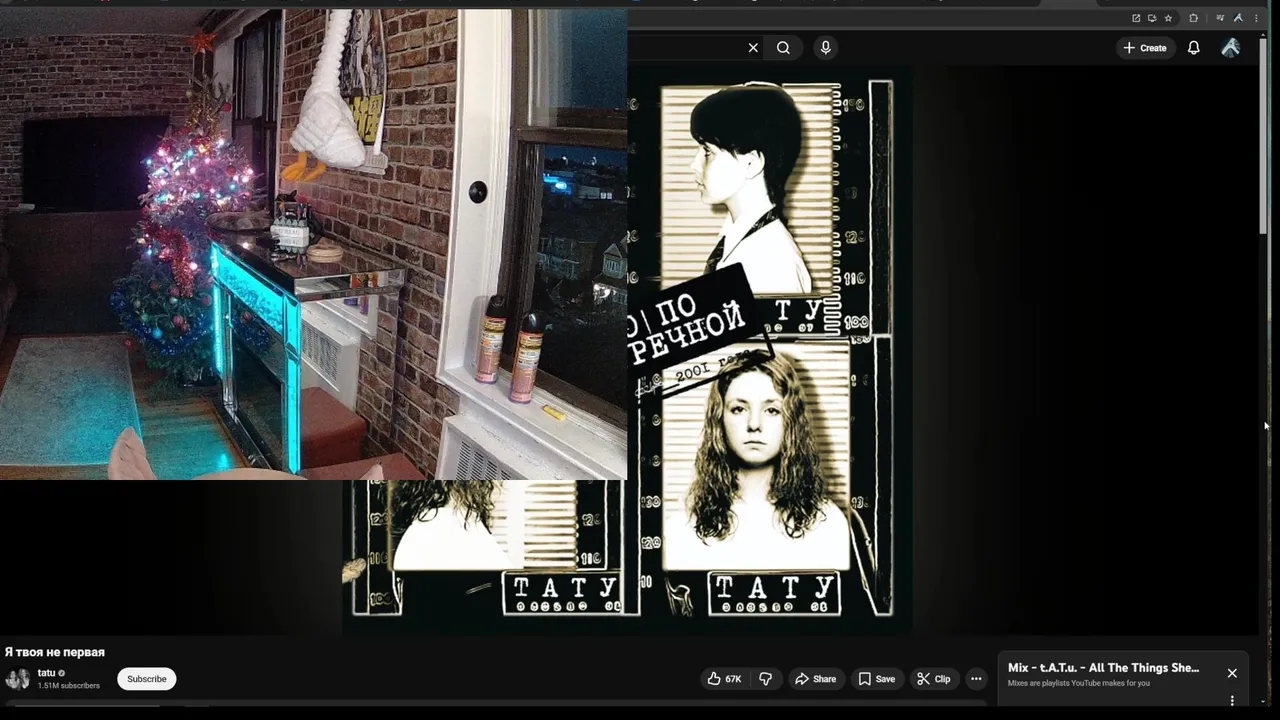Open more actions ellipsis beside Clip
The height and width of the screenshot is (720, 1280).
point(976,679)
